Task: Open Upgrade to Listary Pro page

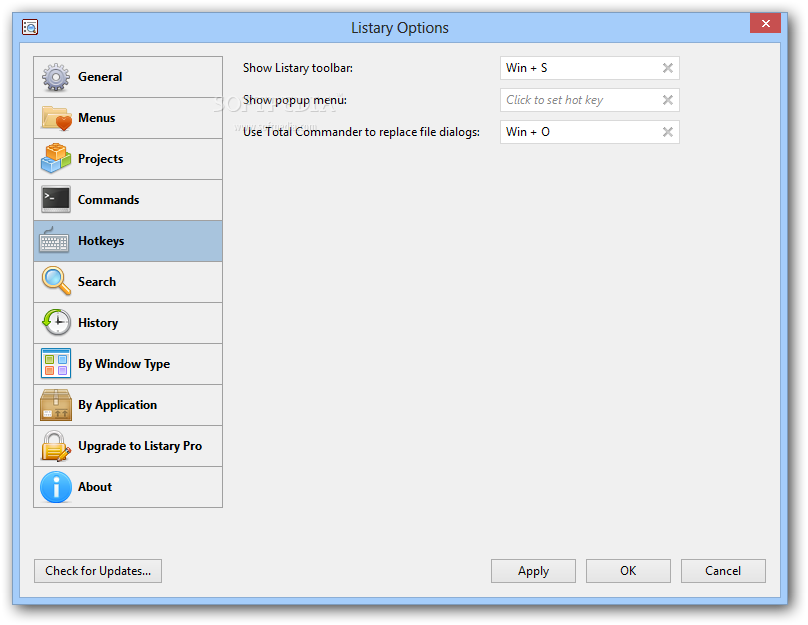Action: tap(128, 446)
